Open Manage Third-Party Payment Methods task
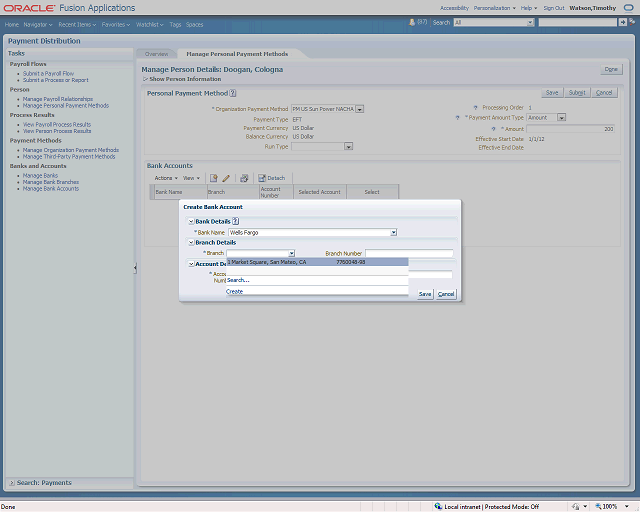 69,156
